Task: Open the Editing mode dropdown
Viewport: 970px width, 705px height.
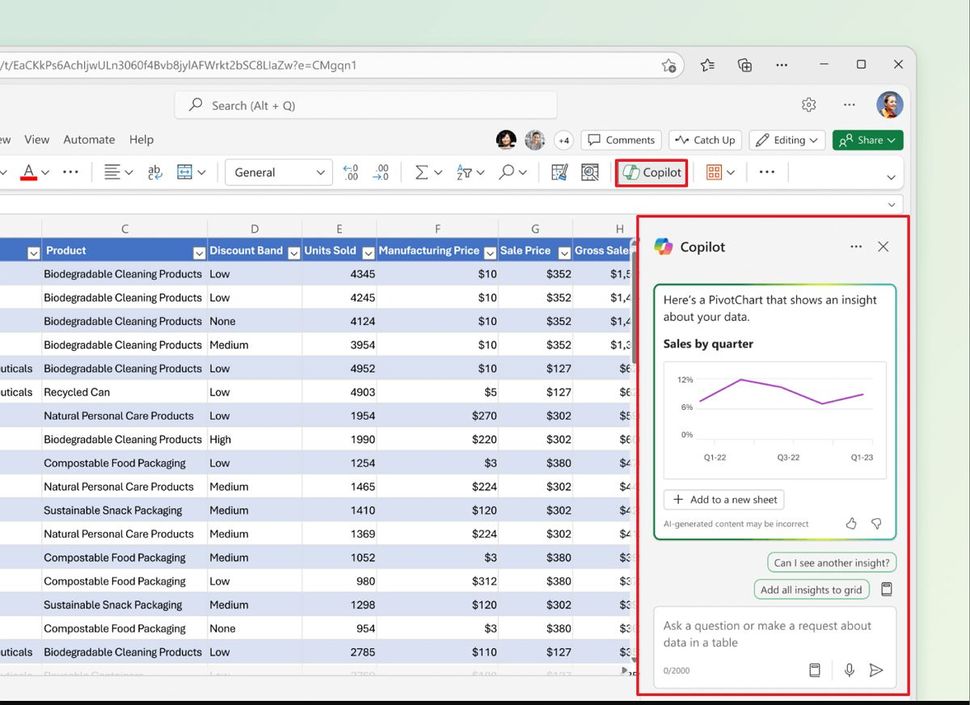Action: [x=787, y=140]
